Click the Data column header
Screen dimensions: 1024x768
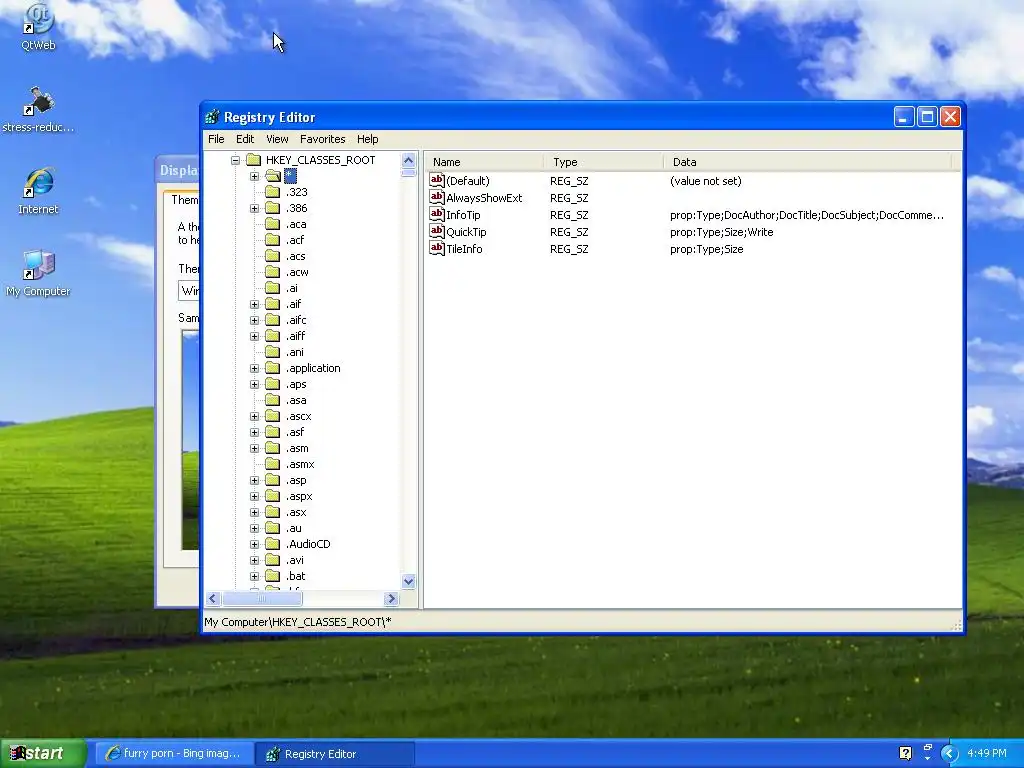pyautogui.click(x=807, y=162)
